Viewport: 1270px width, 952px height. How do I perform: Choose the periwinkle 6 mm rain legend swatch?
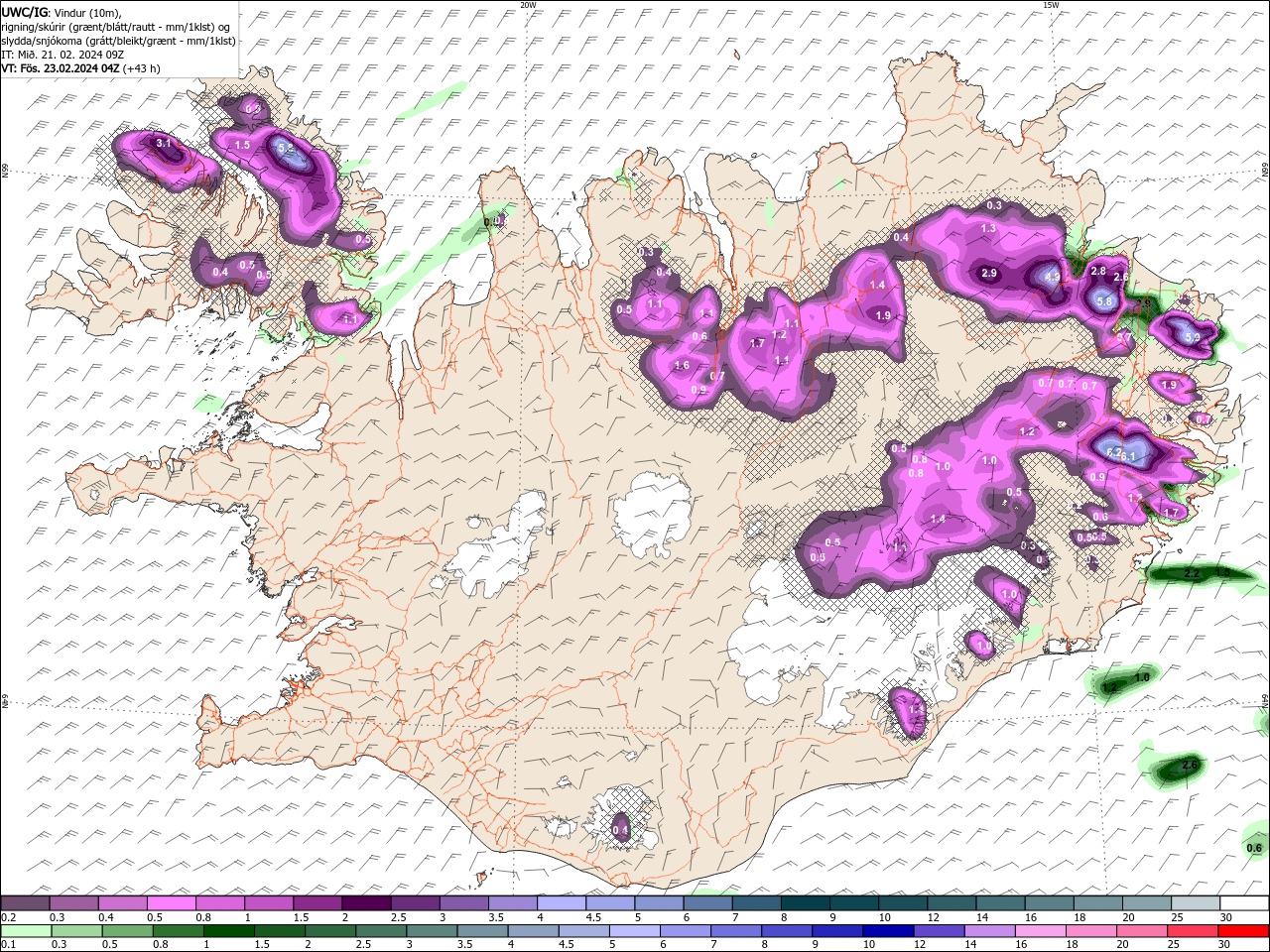(x=685, y=931)
